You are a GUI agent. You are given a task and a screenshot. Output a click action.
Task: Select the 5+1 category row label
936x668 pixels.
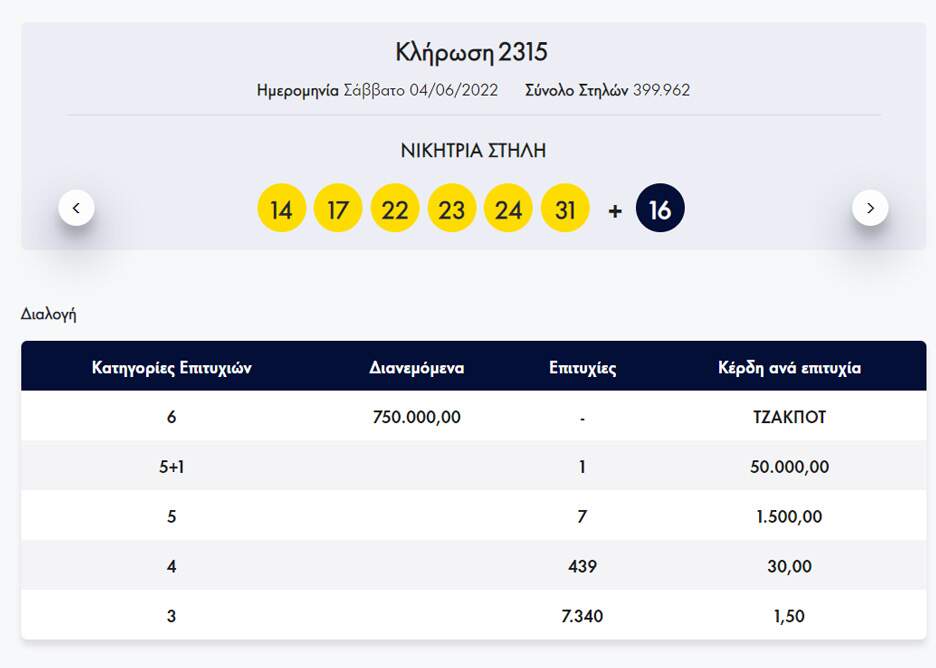pos(171,467)
